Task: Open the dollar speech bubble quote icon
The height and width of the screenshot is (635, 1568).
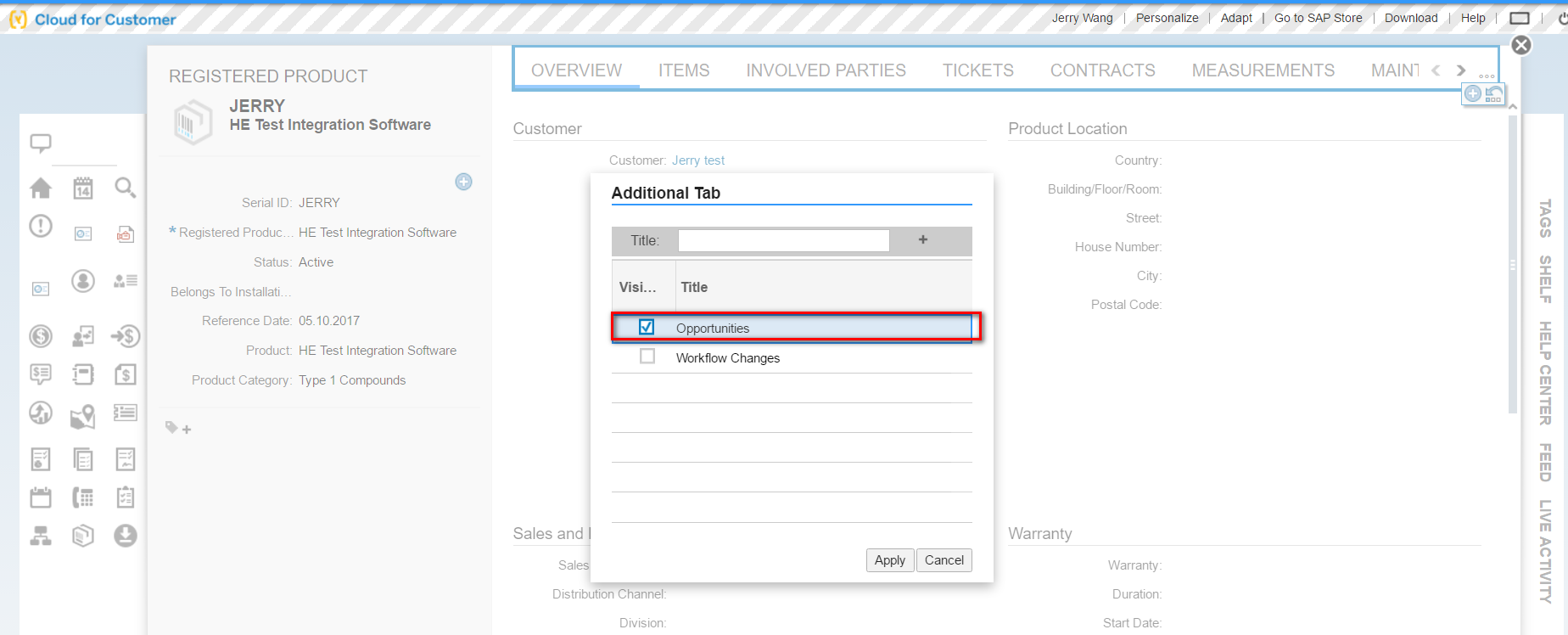Action: [41, 374]
